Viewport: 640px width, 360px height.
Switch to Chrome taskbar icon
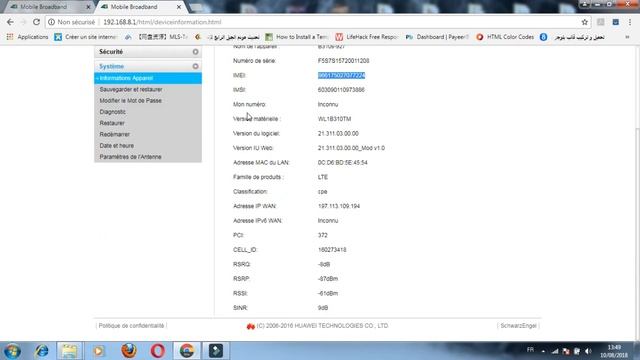click(187, 351)
